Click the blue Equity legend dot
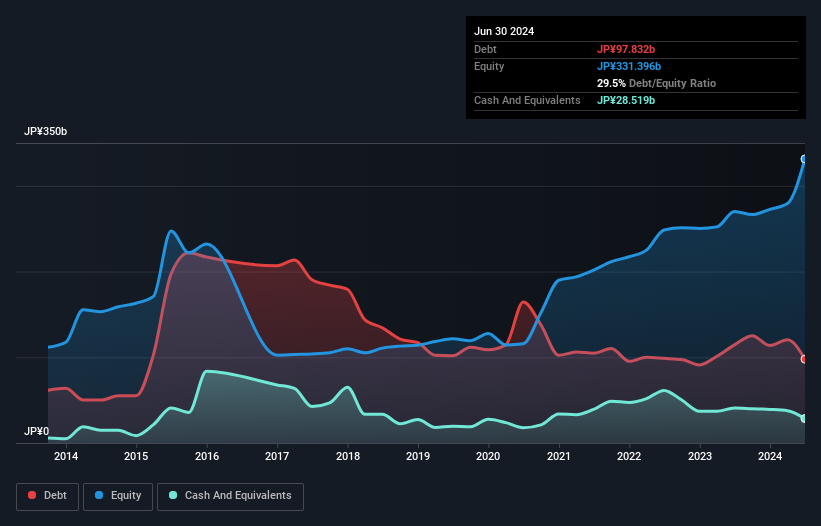Screen dimensions: 821x526 coord(99,495)
